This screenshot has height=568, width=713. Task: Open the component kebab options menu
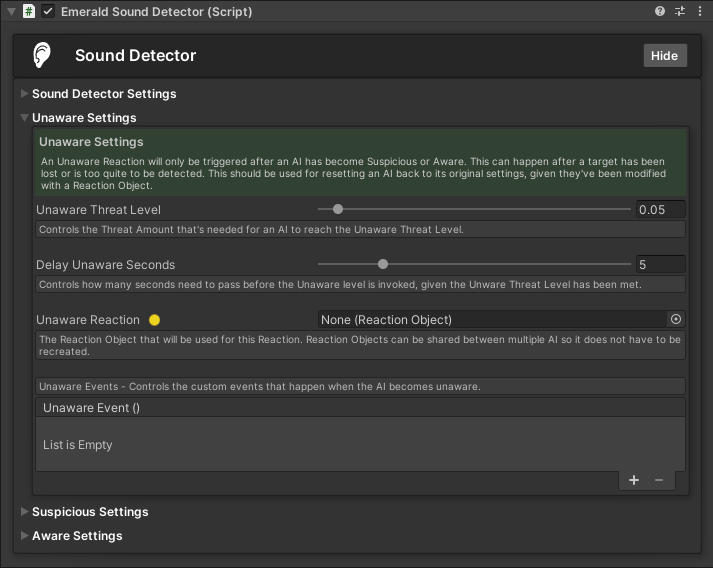[700, 12]
